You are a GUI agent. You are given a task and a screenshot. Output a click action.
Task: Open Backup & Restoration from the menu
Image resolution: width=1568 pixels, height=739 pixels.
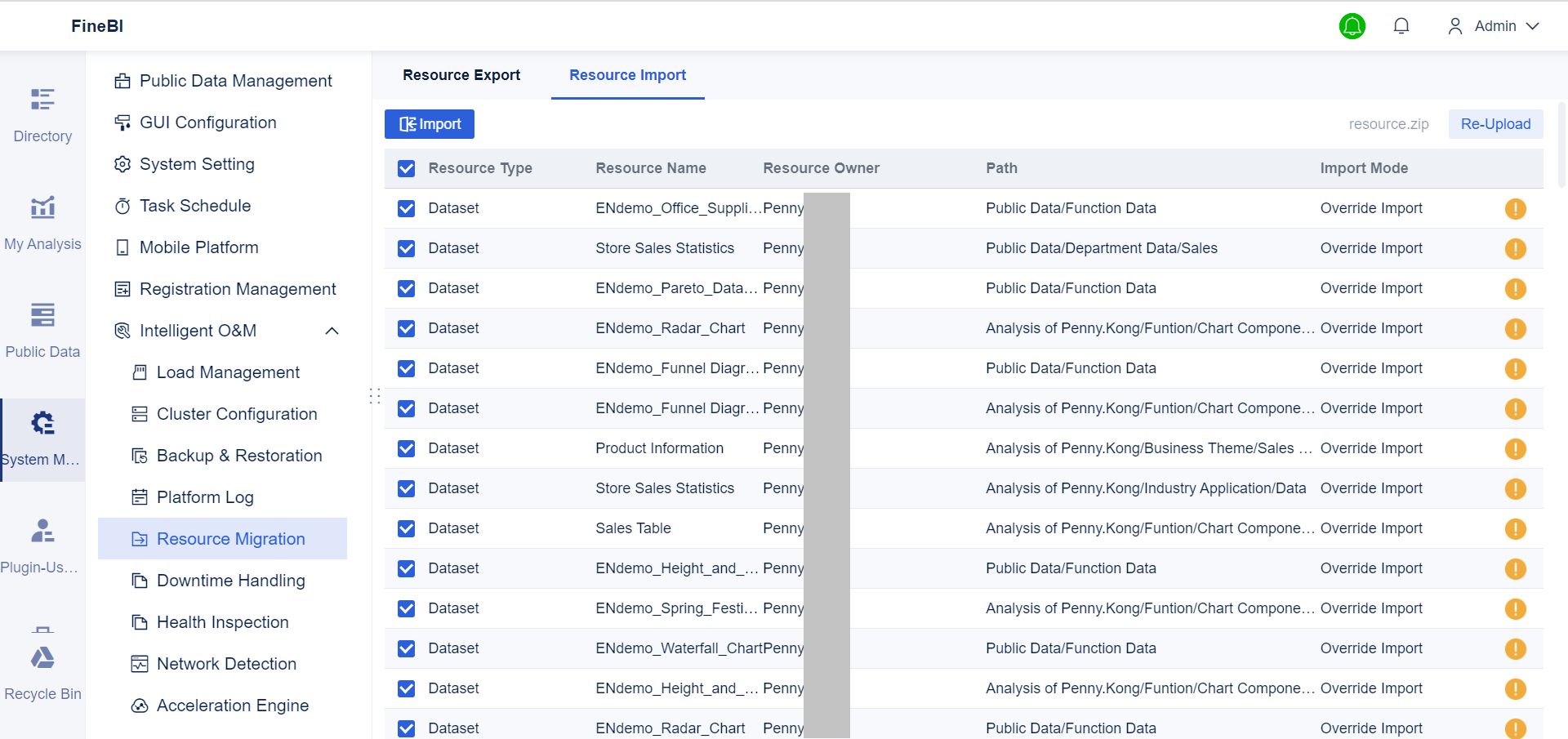tap(239, 456)
